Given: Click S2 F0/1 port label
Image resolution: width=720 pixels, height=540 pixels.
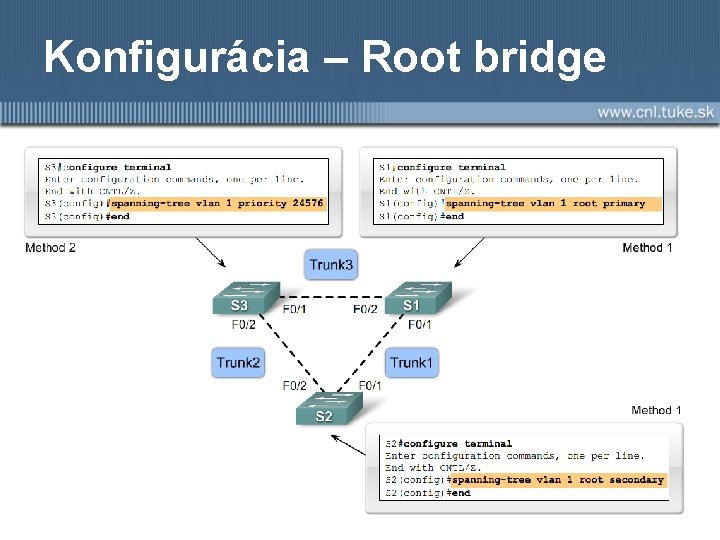Looking at the screenshot, I should coord(370,385).
